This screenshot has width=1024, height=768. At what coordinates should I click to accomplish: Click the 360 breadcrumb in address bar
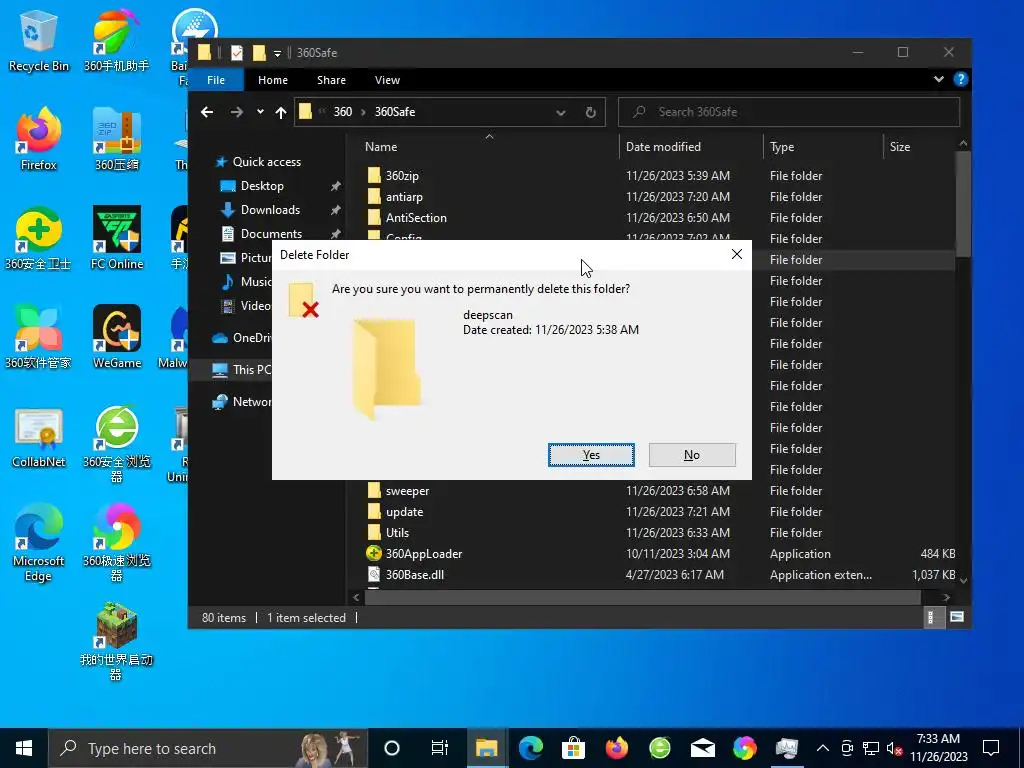pos(342,112)
